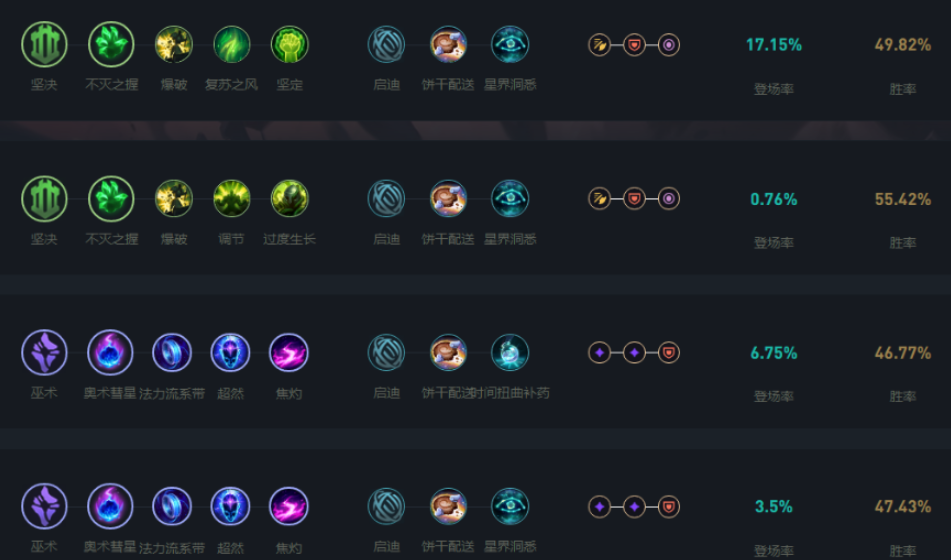Screen dimensions: 951x560
Task: Click the 法力流系带 icon in the last row
Action: coord(172,507)
